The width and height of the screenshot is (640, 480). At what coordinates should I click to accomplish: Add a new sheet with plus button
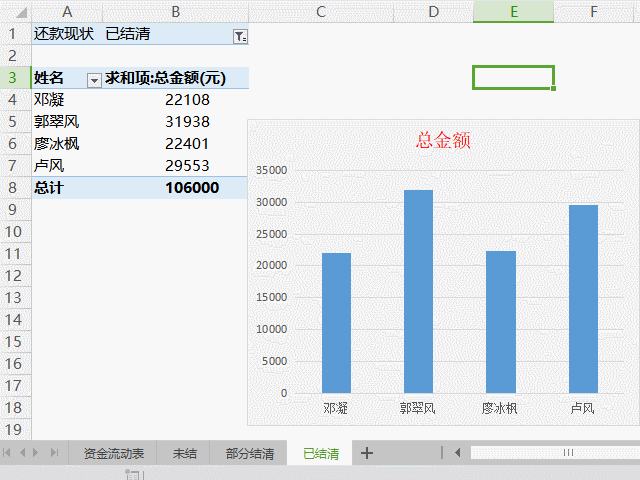[367, 453]
